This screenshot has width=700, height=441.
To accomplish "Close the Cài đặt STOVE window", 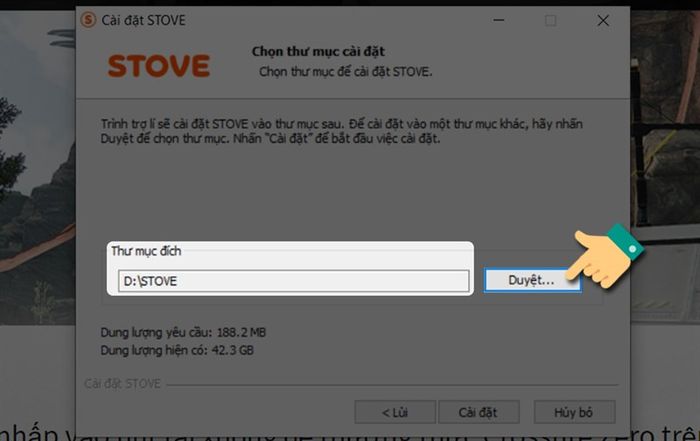I will [603, 20].
